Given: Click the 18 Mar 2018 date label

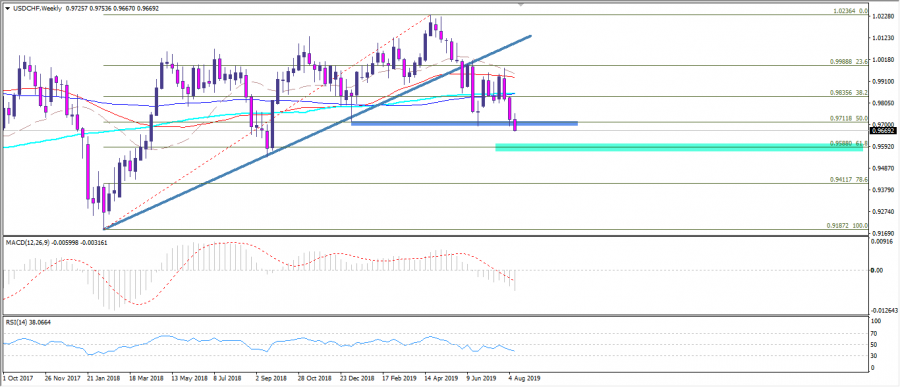Looking at the screenshot, I should [x=146, y=379].
